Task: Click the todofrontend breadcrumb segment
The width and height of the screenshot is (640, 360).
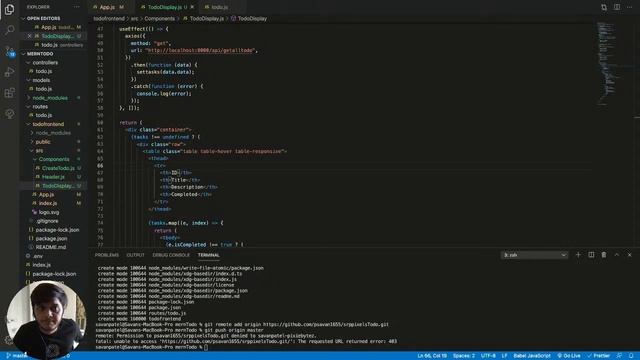Action: coord(109,18)
